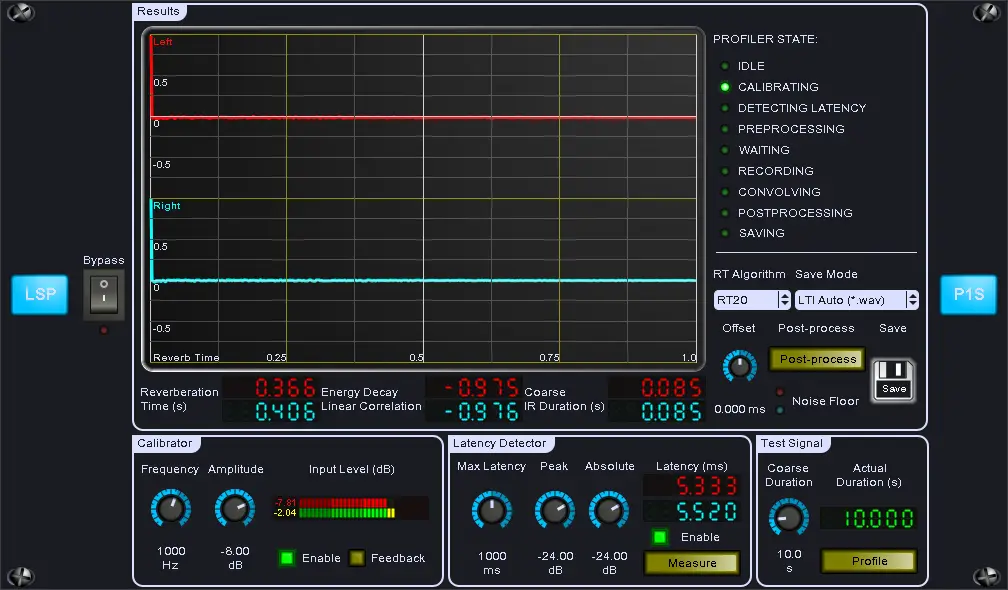Toggle the Bypass switch
1008x590 pixels.
(x=103, y=295)
